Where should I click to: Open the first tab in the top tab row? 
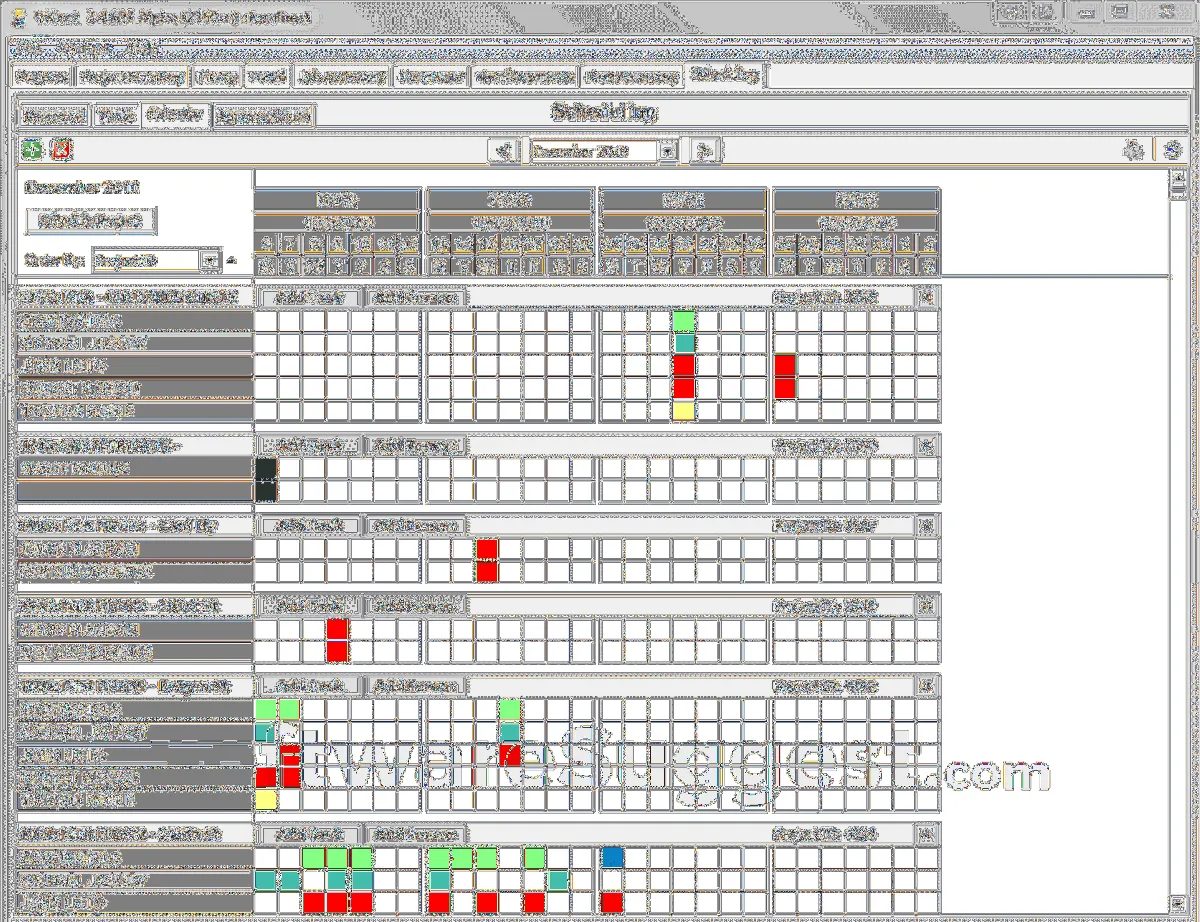[41, 77]
